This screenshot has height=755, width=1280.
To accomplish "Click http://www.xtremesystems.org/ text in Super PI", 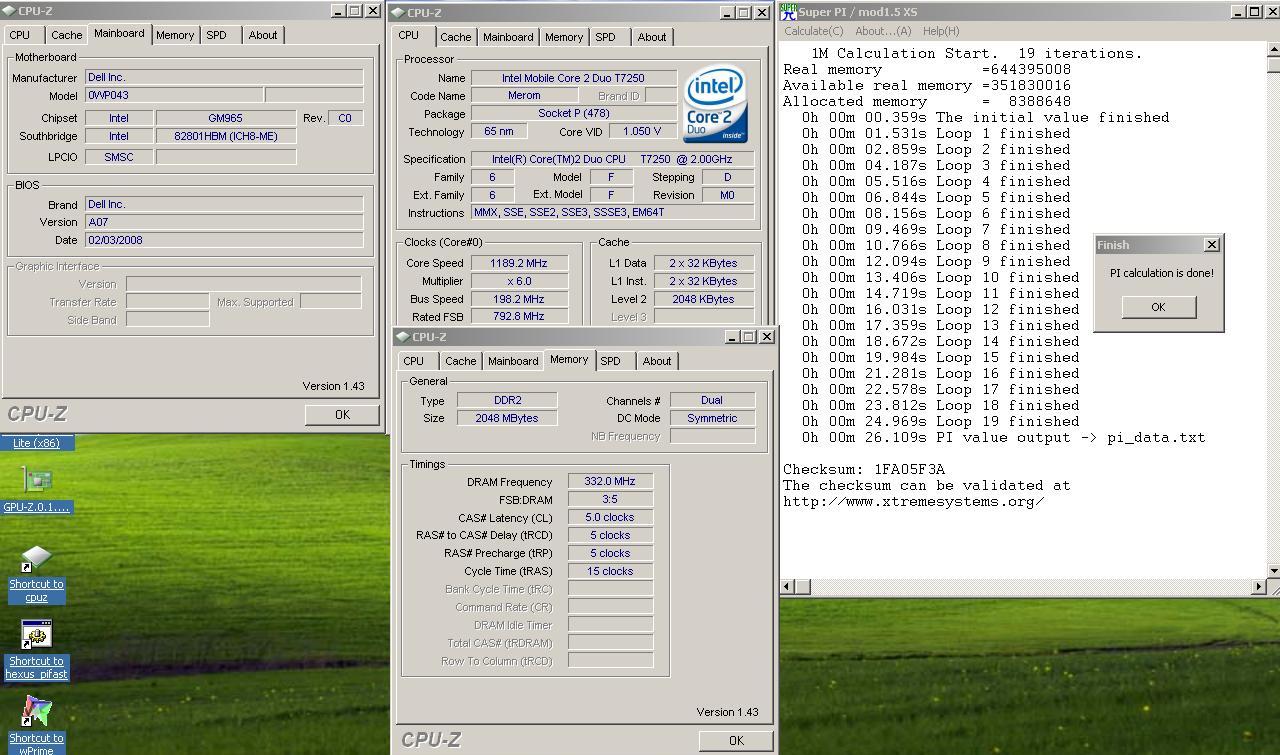I will click(x=914, y=501).
